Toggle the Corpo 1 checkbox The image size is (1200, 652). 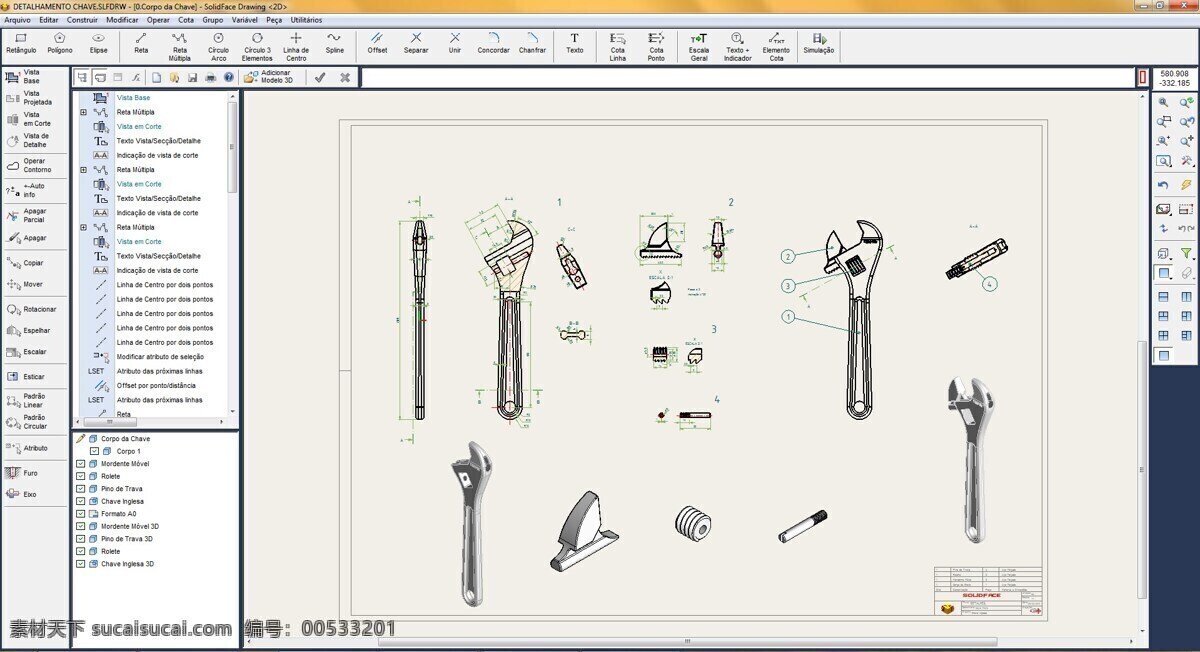click(x=94, y=451)
